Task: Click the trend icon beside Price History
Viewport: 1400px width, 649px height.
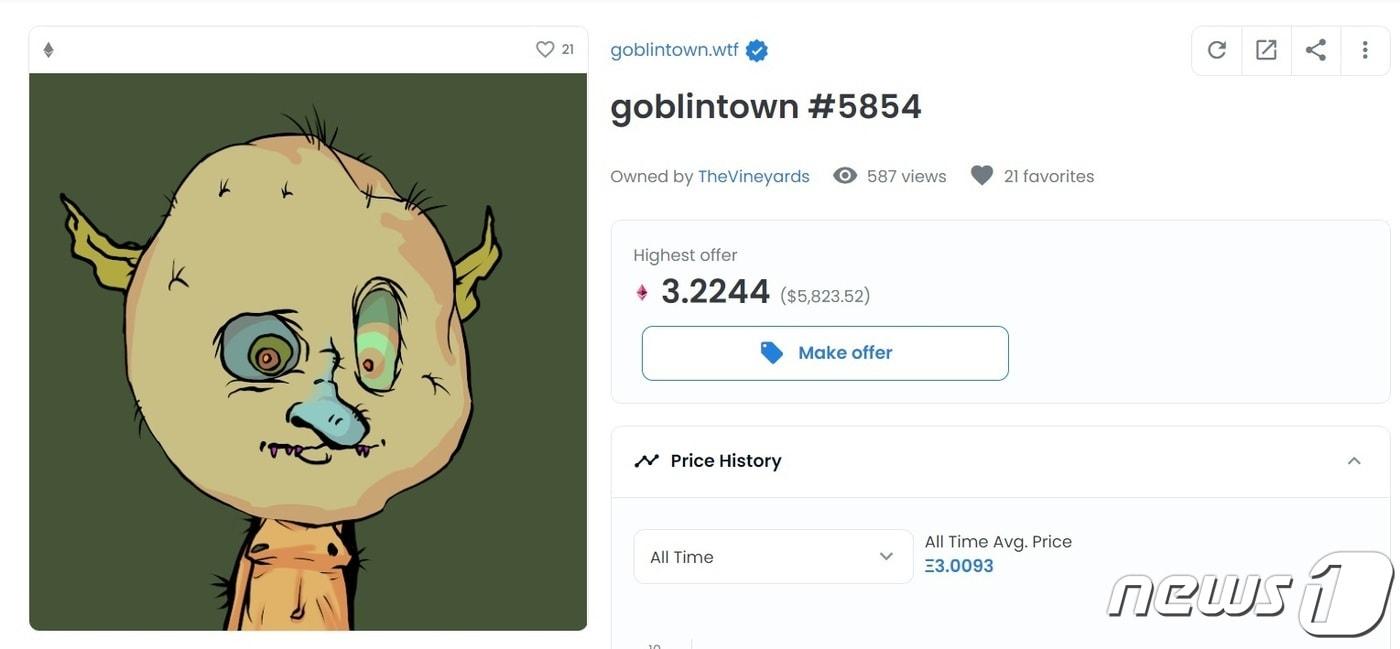Action: coord(647,461)
